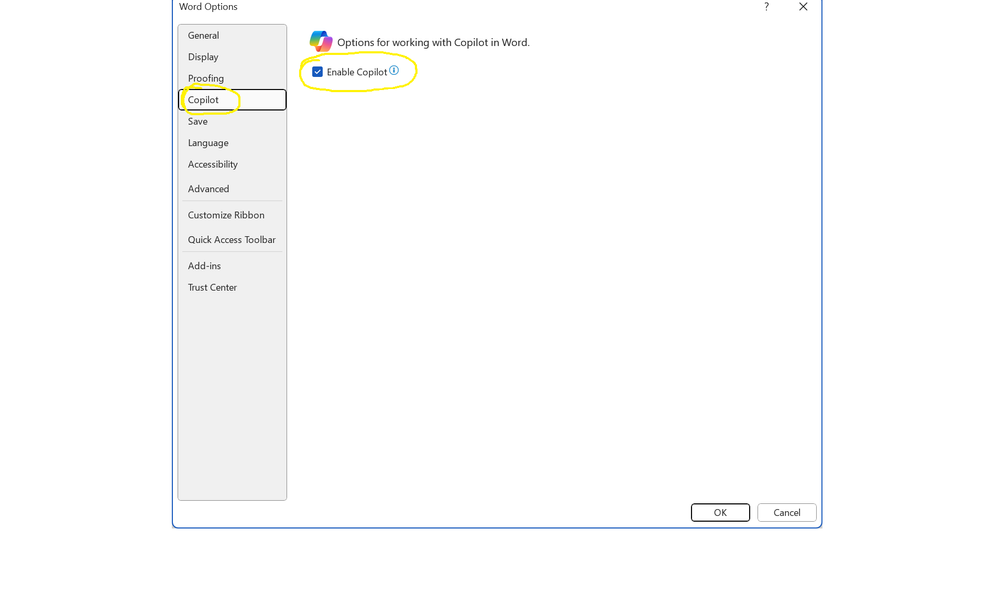
Task: Uncheck the Enable Copilot checkbox
Action: tap(317, 72)
